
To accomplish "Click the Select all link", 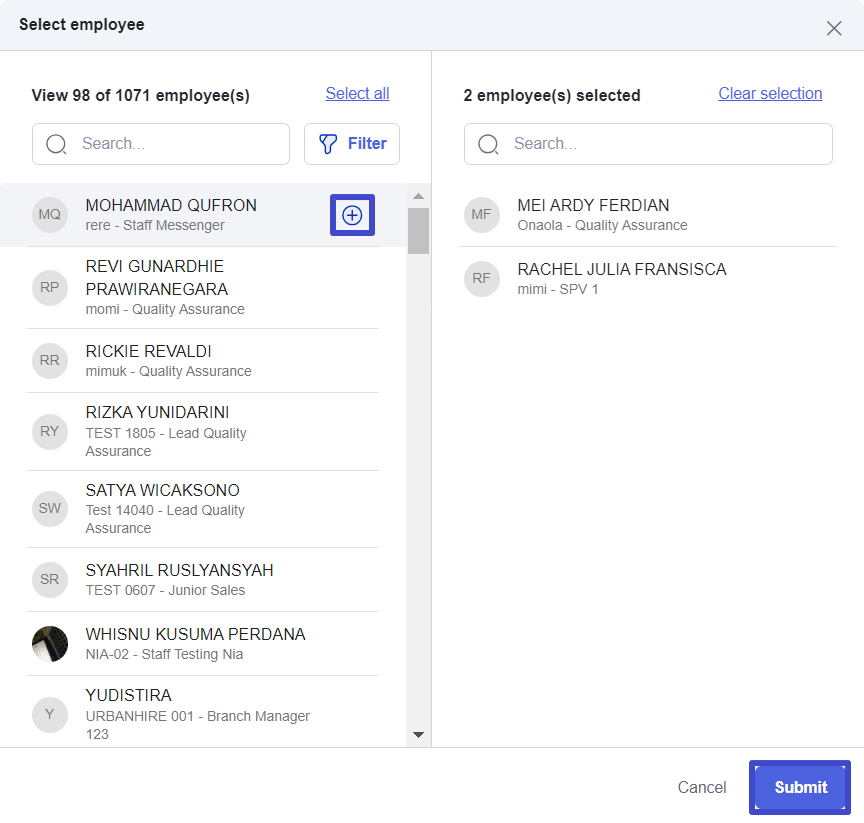I will click(x=357, y=94).
